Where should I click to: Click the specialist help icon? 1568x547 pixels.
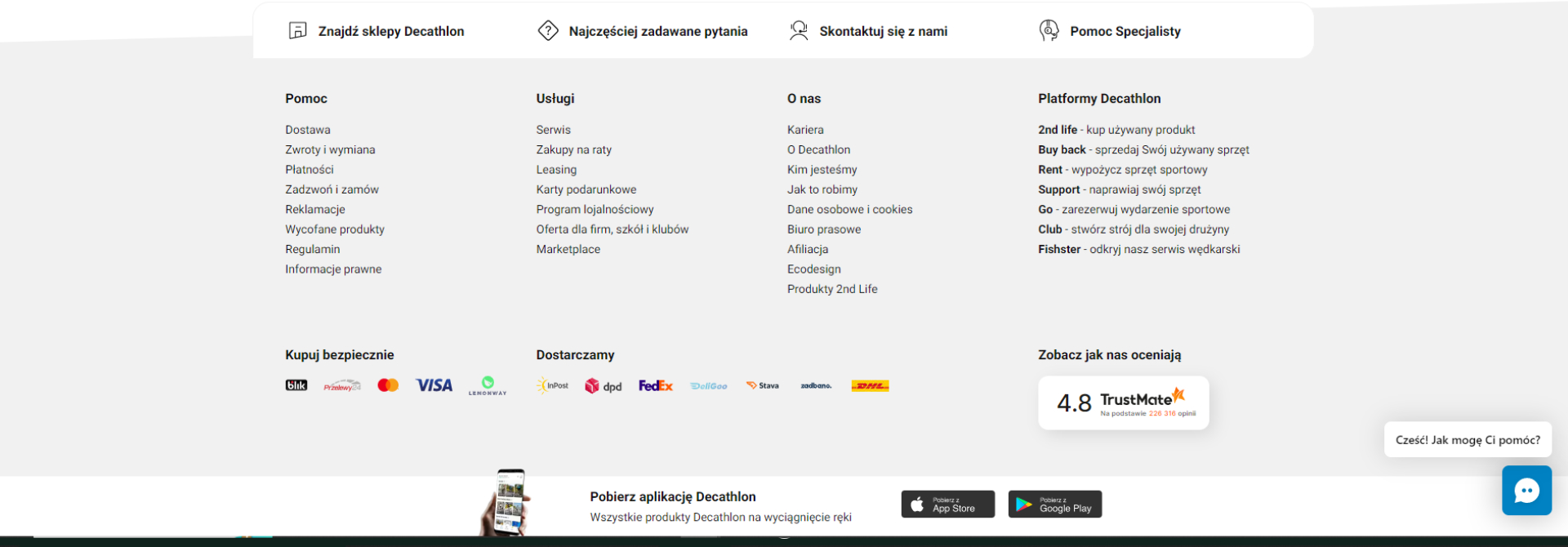1049,31
